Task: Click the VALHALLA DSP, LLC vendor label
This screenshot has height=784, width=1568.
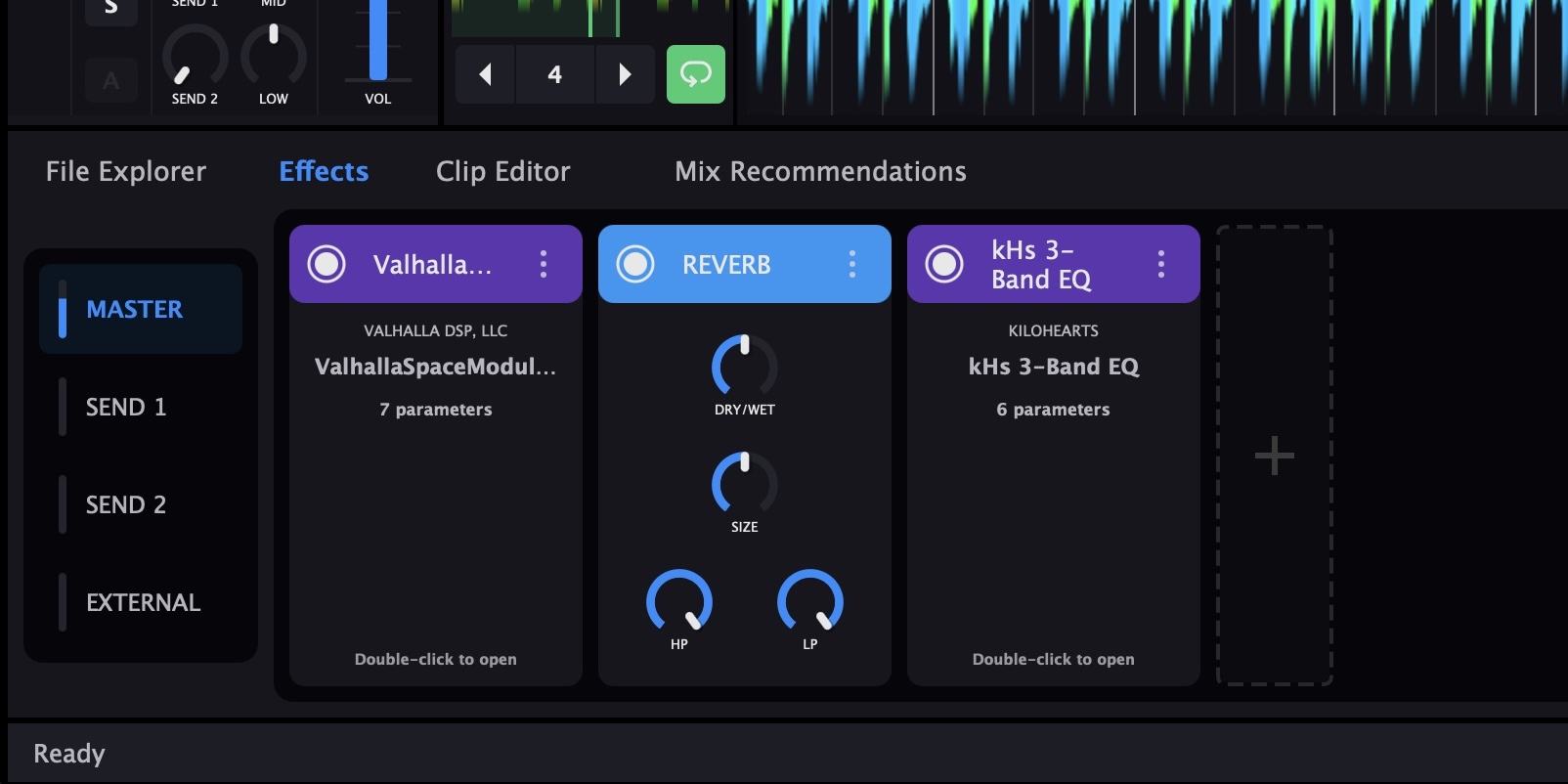Action: click(436, 330)
